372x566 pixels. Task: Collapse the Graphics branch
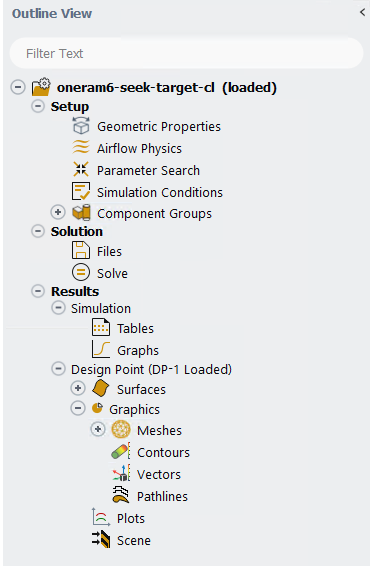[x=78, y=408]
